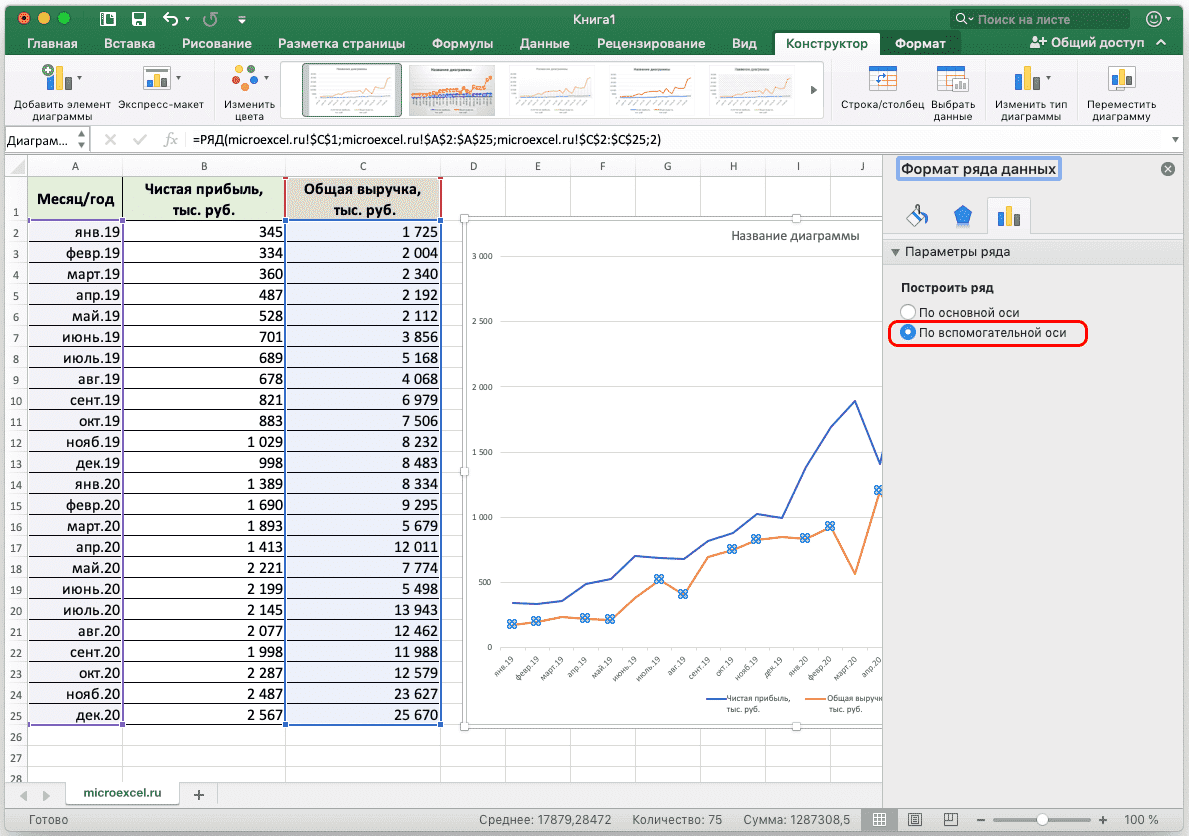Switch to the 'Формат' ribbon tab

coord(920,44)
